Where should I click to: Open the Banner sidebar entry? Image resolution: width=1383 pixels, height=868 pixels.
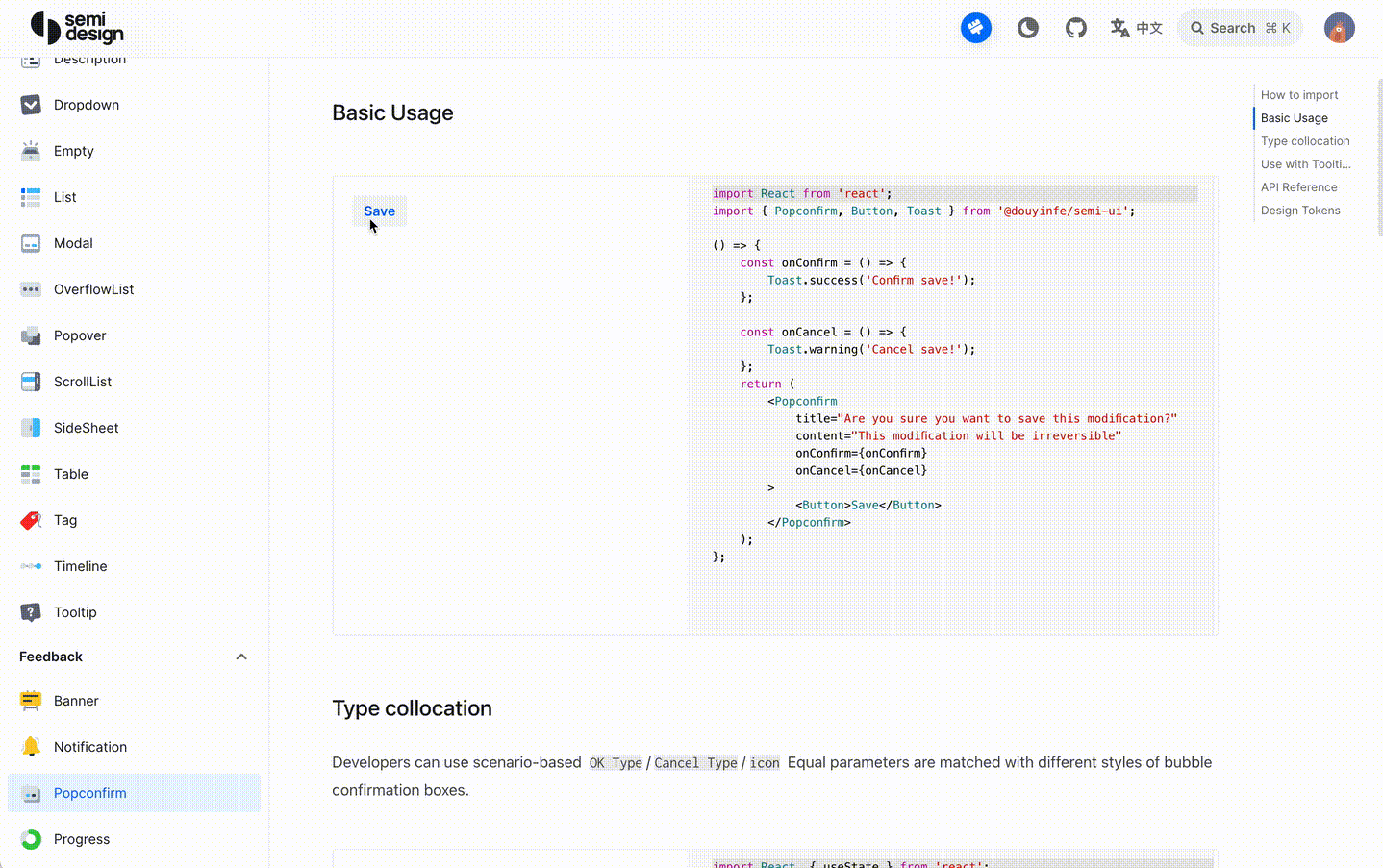[76, 701]
